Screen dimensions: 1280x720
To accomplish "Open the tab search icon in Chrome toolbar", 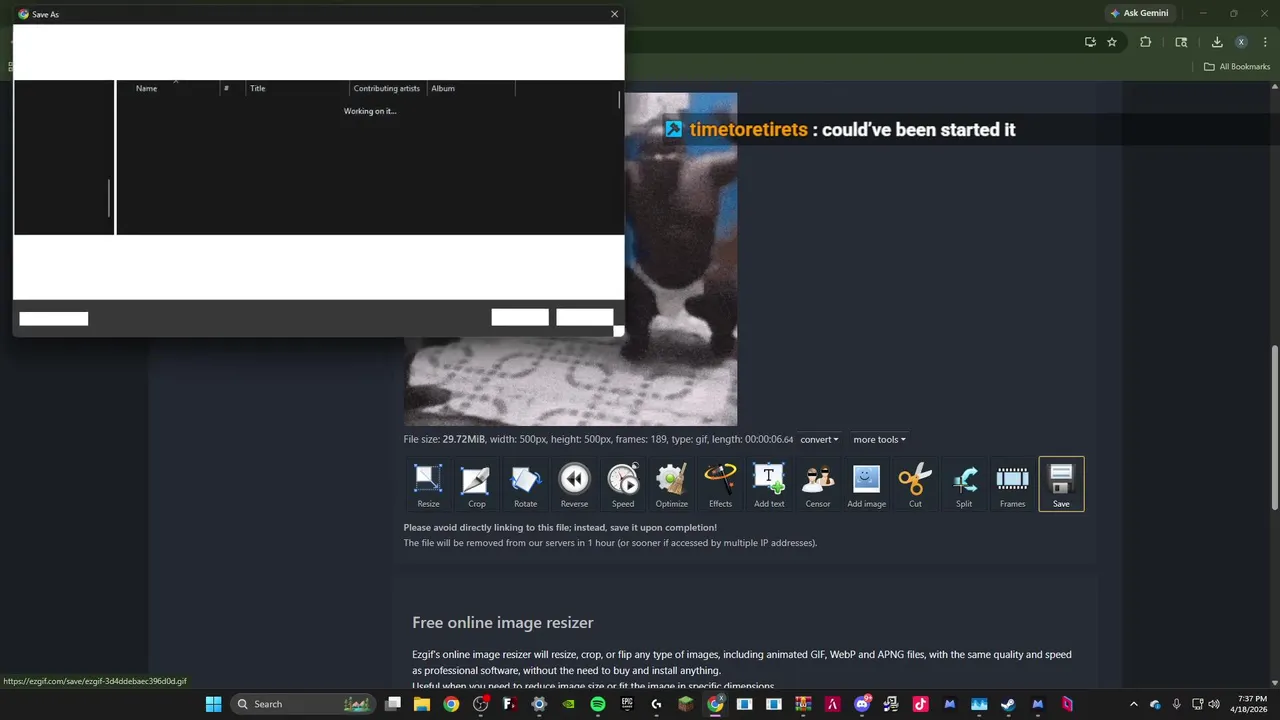I will coord(1181,42).
